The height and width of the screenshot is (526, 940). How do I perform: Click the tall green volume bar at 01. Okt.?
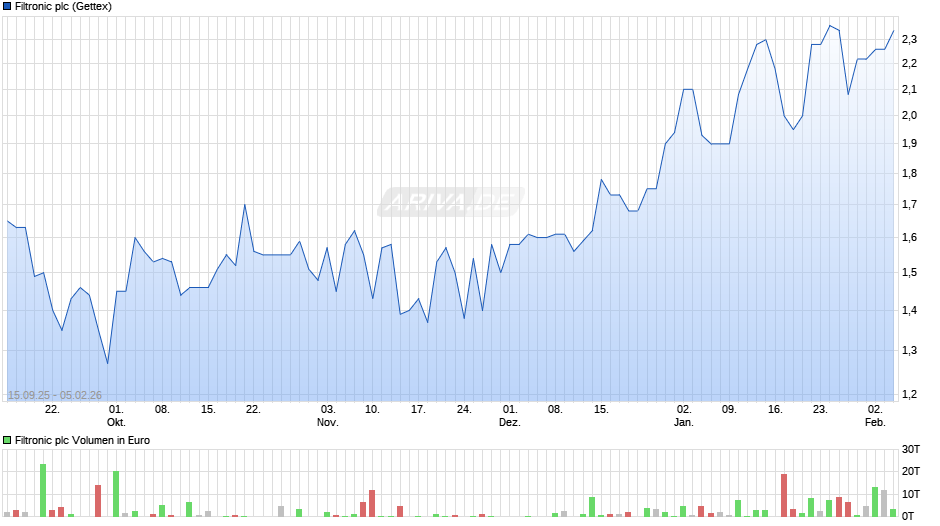[x=116, y=494]
